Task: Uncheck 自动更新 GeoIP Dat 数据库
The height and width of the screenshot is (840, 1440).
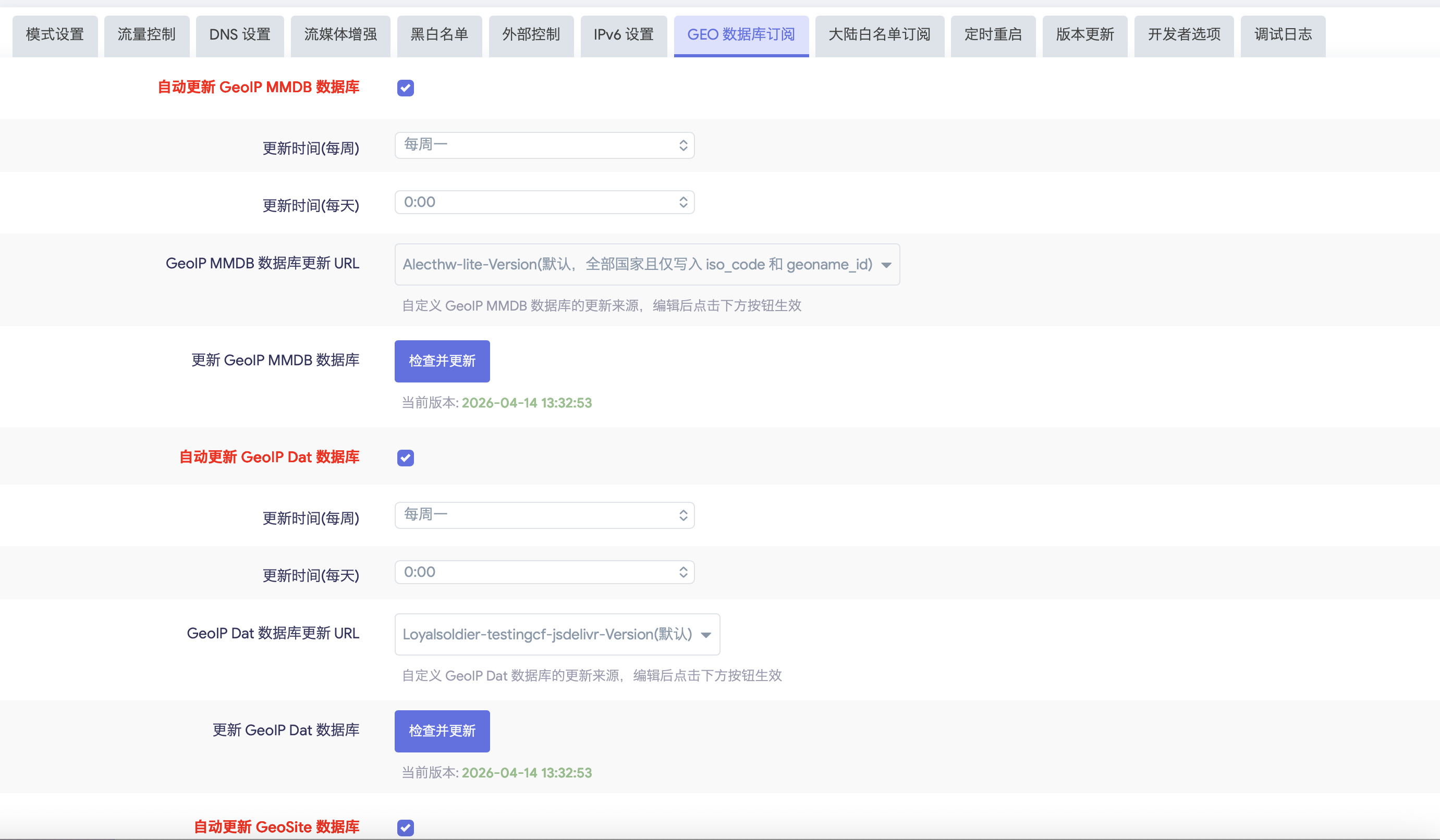Action: (405, 458)
